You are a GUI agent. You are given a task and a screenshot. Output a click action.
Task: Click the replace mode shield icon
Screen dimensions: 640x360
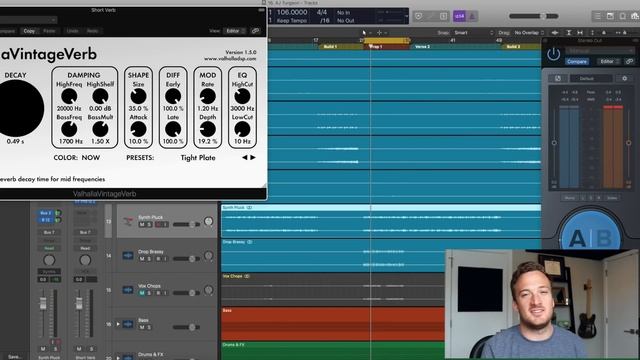click(x=418, y=16)
